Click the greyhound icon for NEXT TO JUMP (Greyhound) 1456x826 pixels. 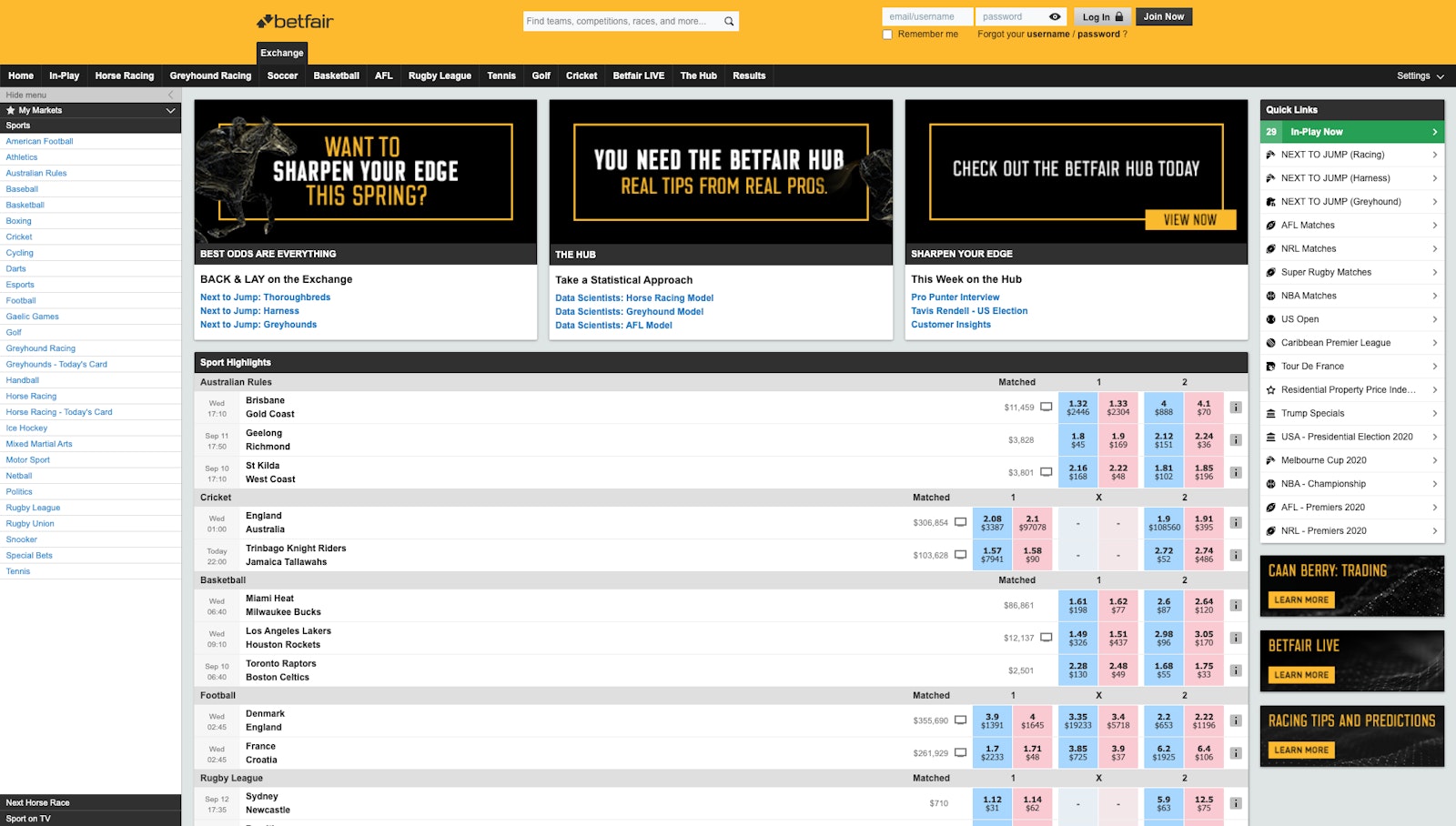(x=1271, y=201)
